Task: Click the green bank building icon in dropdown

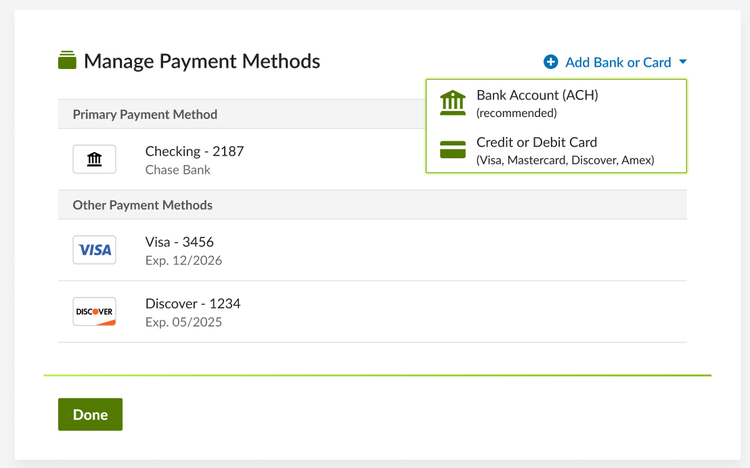Action: [452, 102]
